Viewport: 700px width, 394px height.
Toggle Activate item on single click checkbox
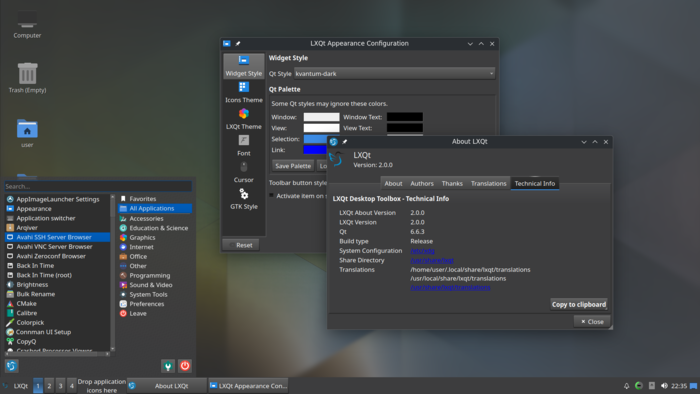(271, 195)
